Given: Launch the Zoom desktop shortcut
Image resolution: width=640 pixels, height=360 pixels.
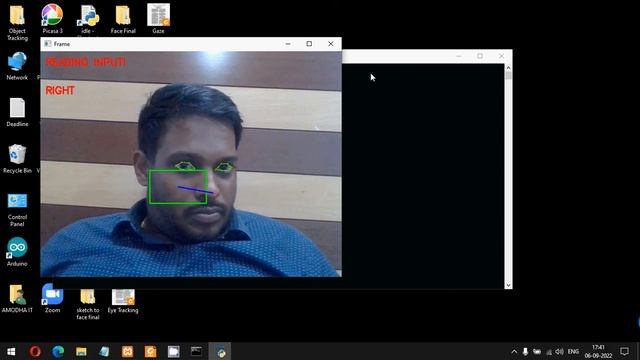Looking at the screenshot, I should 52,298.
